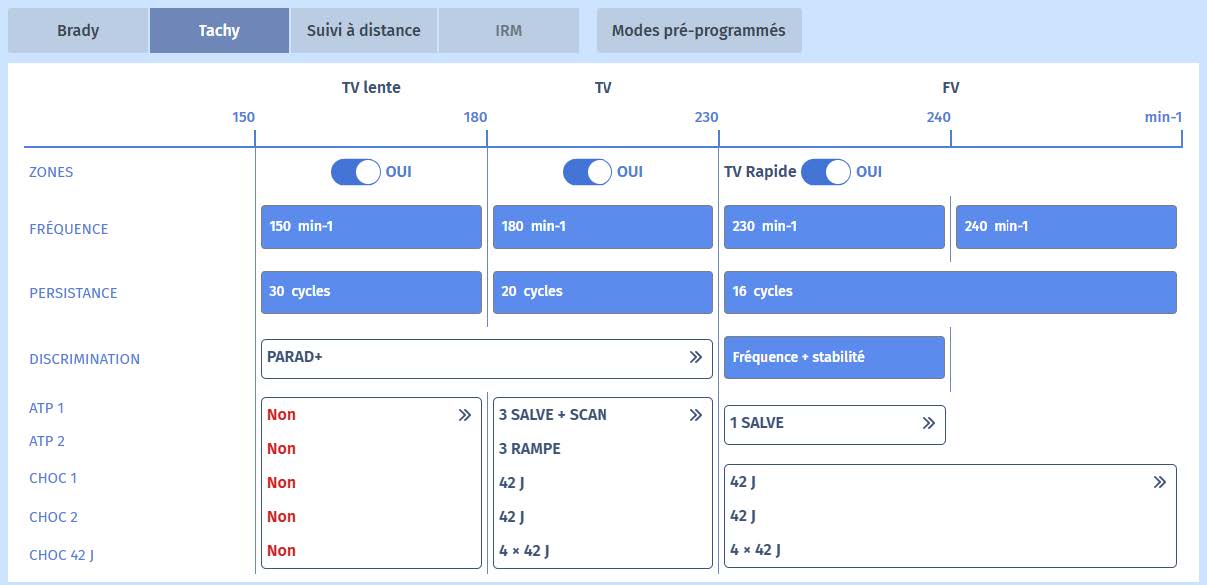Disable the TV Rapide zone switch
This screenshot has width=1207, height=585.
[x=825, y=172]
